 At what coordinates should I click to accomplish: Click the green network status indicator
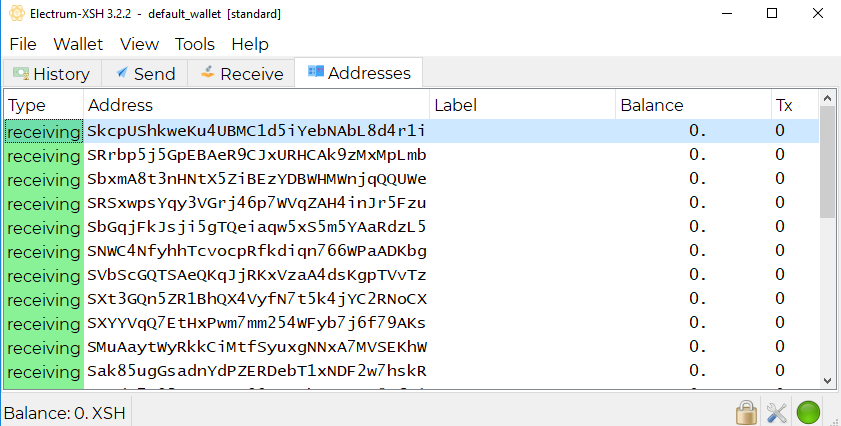808,412
